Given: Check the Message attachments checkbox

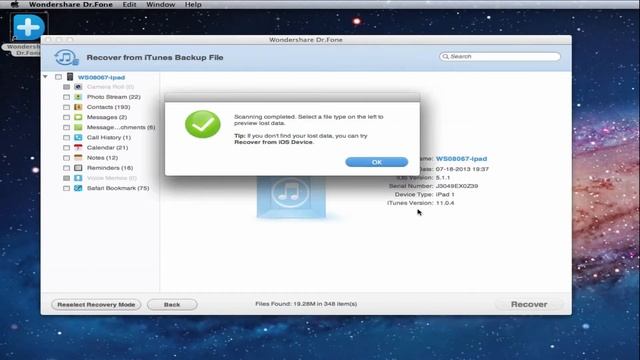Looking at the screenshot, I should (x=67, y=128).
